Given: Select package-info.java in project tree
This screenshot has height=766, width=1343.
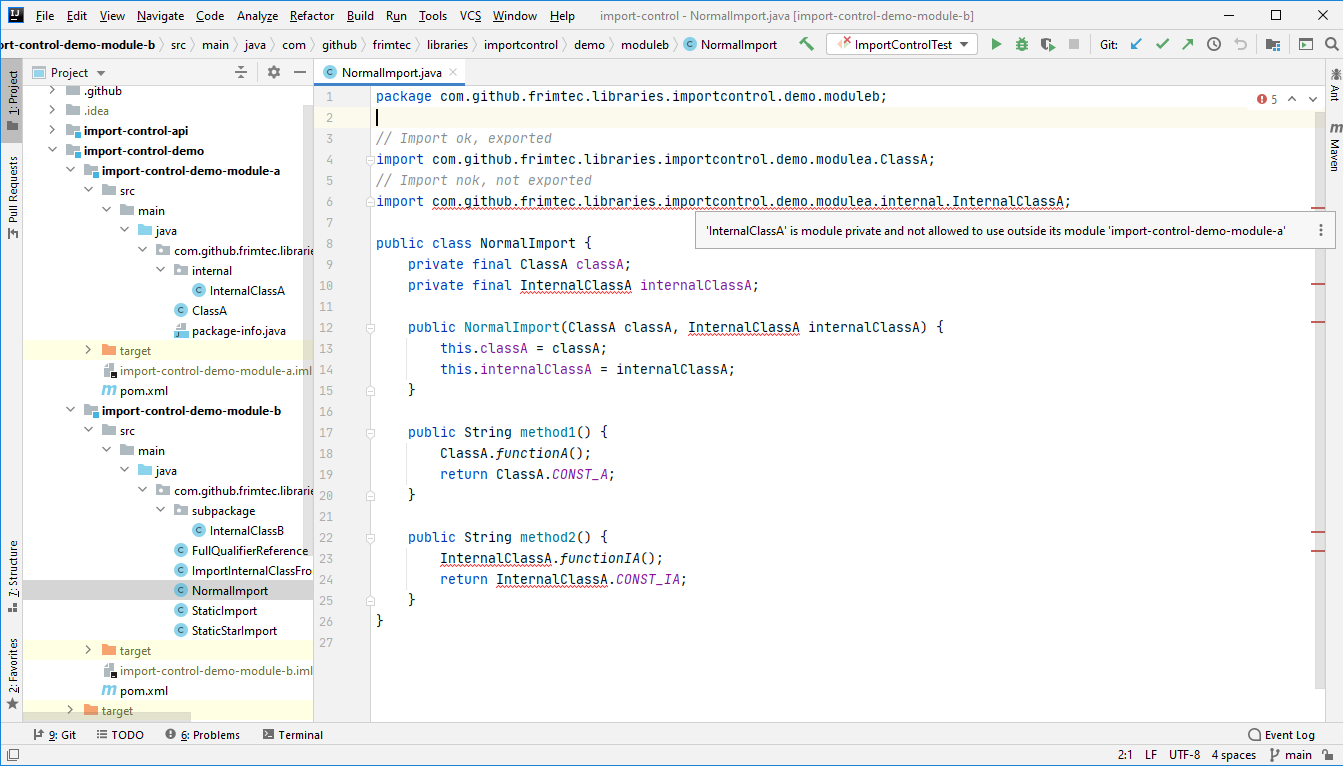Looking at the screenshot, I should pyautogui.click(x=229, y=331).
